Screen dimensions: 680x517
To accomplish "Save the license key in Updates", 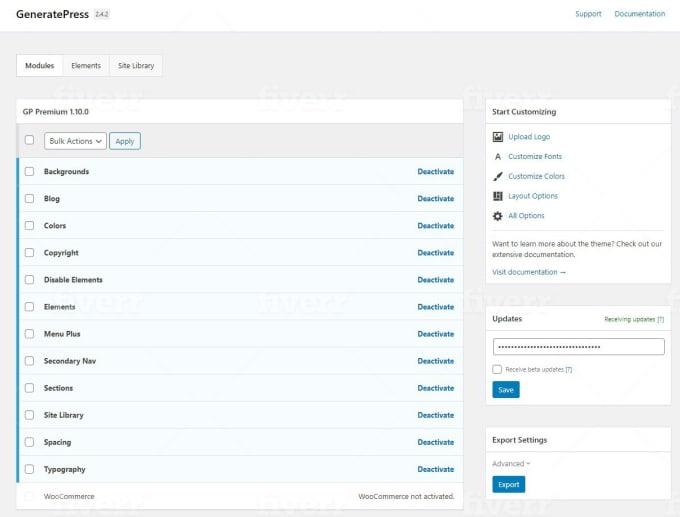I will [506, 390].
